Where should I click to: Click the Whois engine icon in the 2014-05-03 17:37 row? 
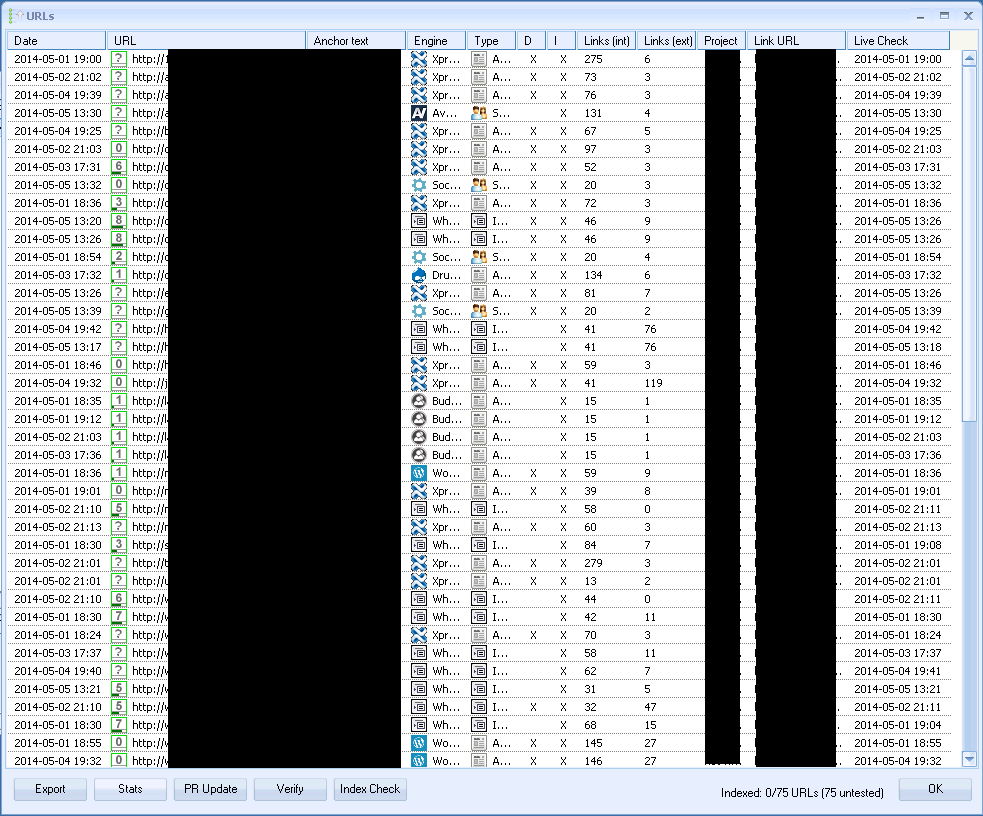pos(419,653)
